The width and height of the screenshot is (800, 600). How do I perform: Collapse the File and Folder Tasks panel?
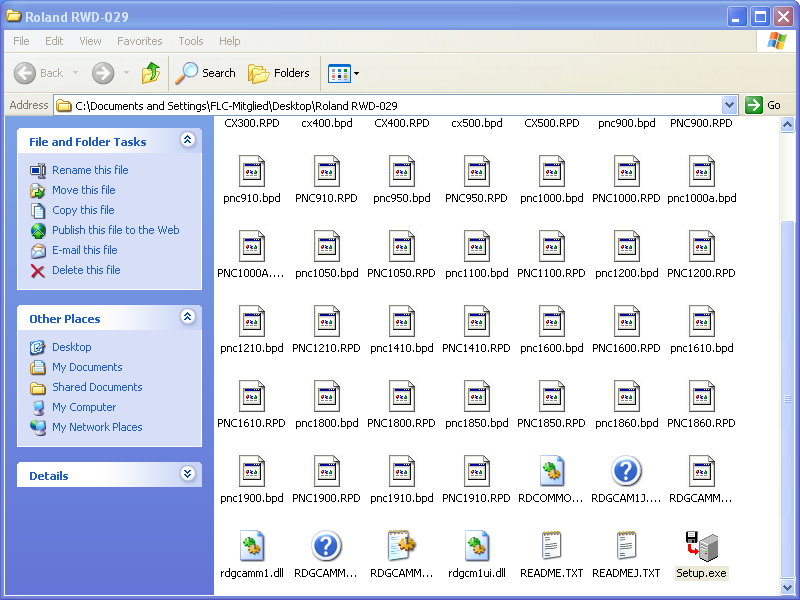click(x=187, y=140)
